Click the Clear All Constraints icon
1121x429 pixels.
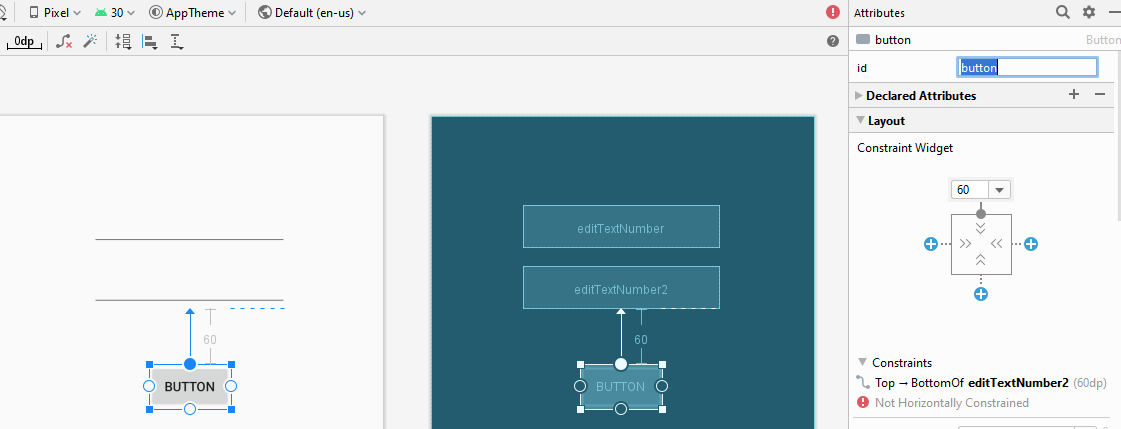64,41
